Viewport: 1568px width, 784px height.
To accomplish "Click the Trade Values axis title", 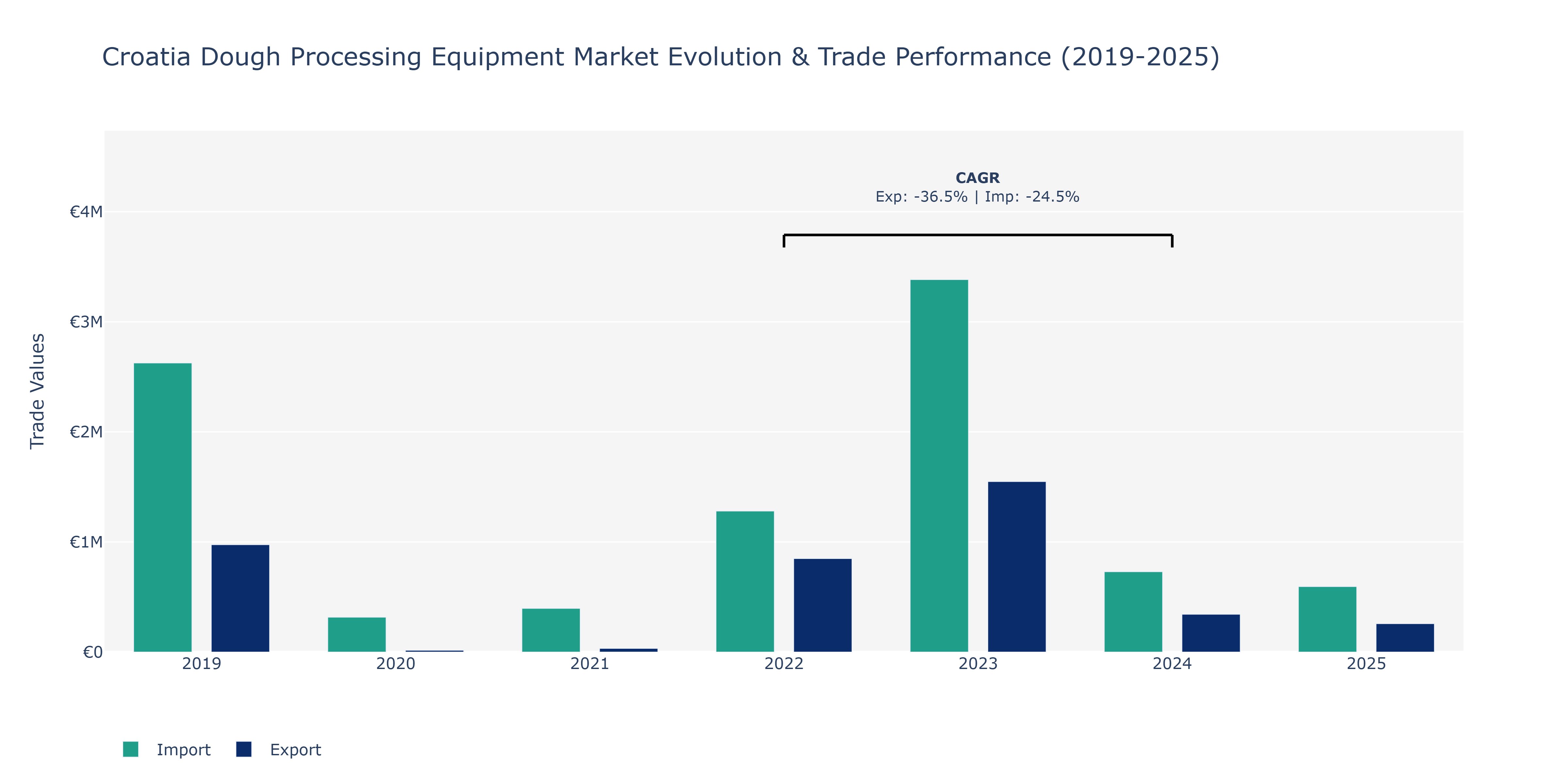I will [37, 391].
